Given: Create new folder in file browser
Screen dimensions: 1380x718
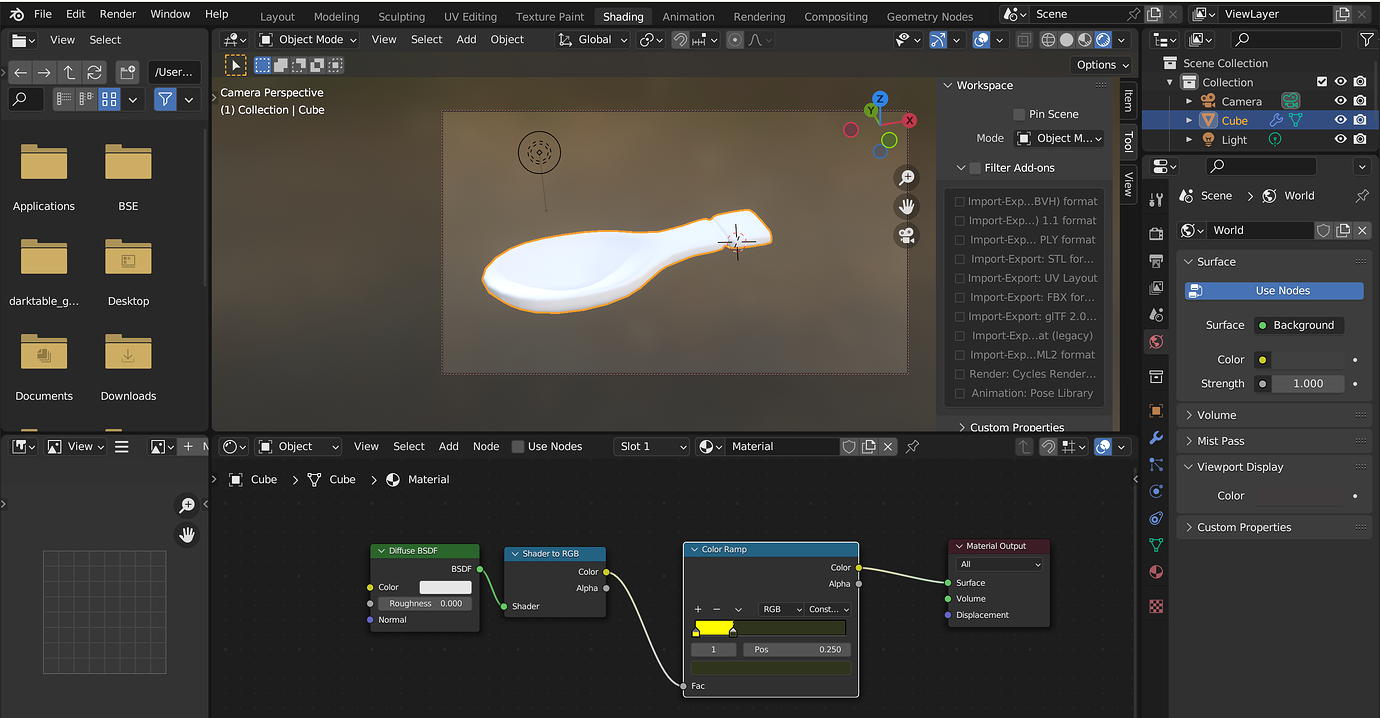Looking at the screenshot, I should (127, 73).
